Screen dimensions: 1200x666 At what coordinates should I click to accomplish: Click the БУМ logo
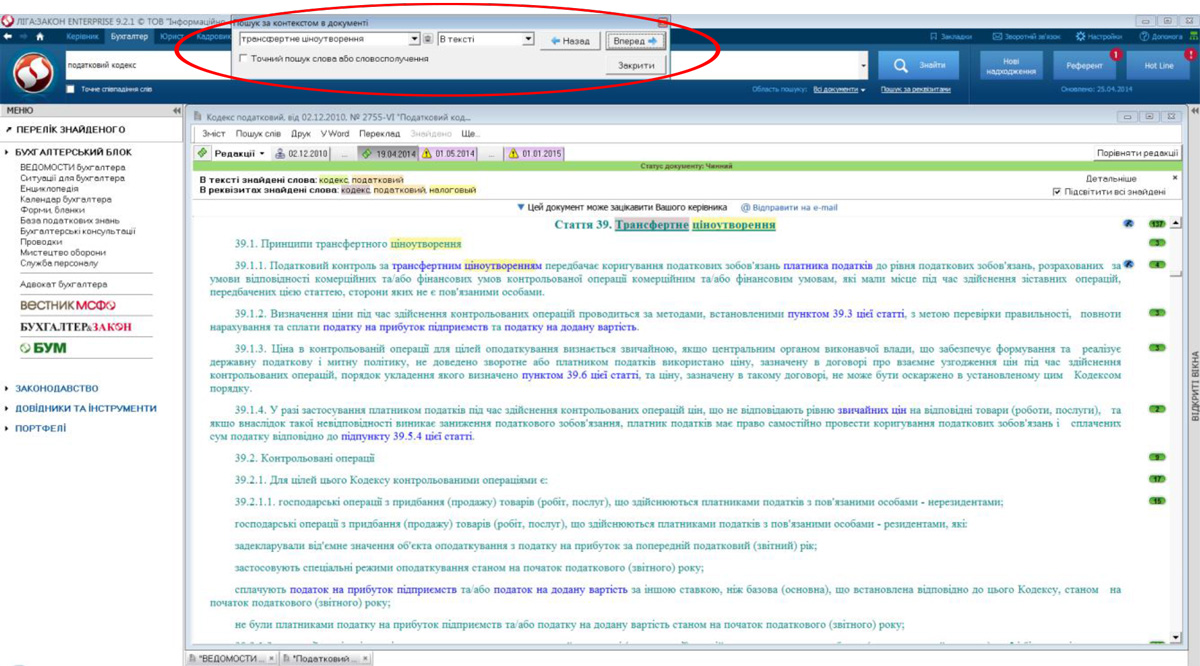click(x=43, y=348)
